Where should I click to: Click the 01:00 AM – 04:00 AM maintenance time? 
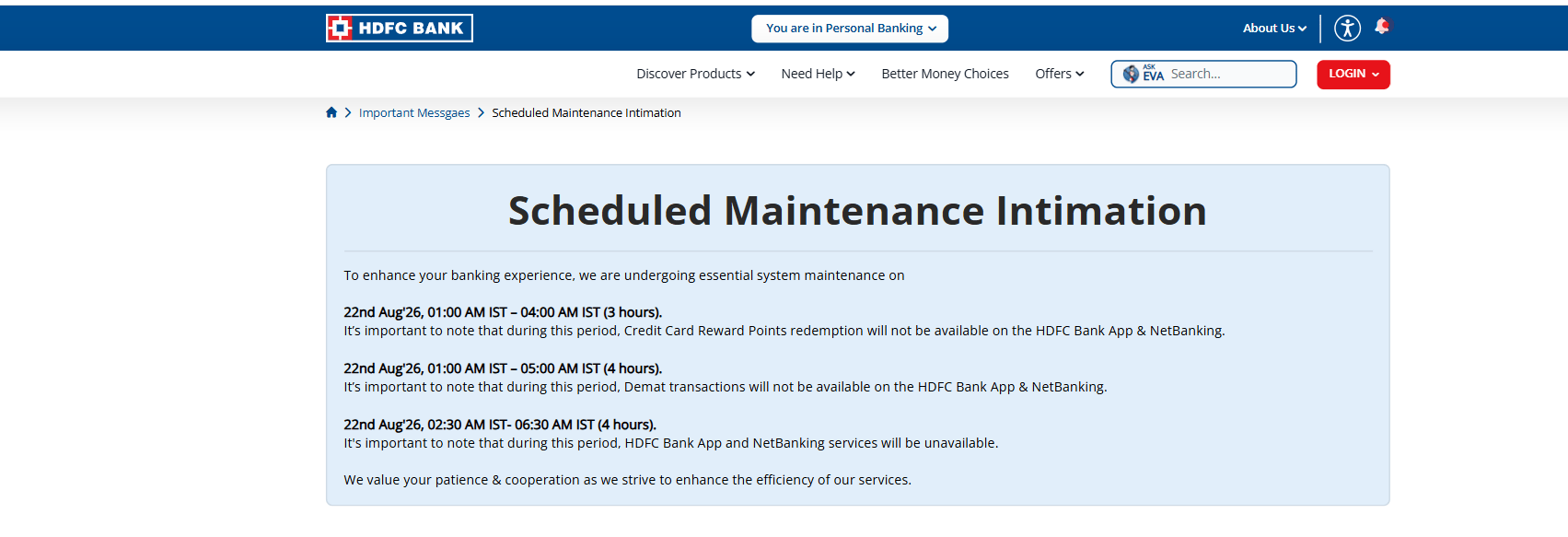503,312
